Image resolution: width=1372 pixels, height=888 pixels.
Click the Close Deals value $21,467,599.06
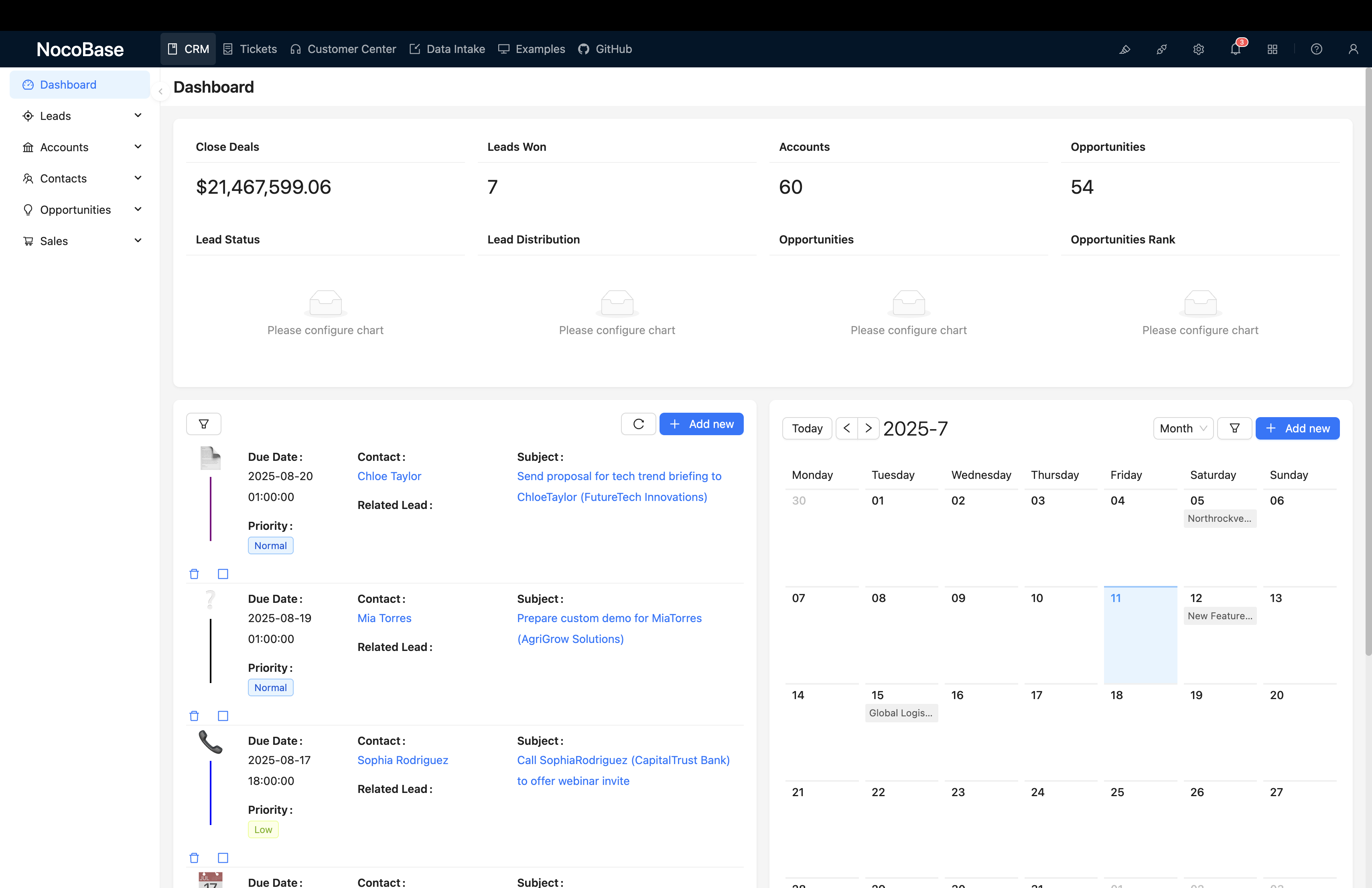point(264,187)
